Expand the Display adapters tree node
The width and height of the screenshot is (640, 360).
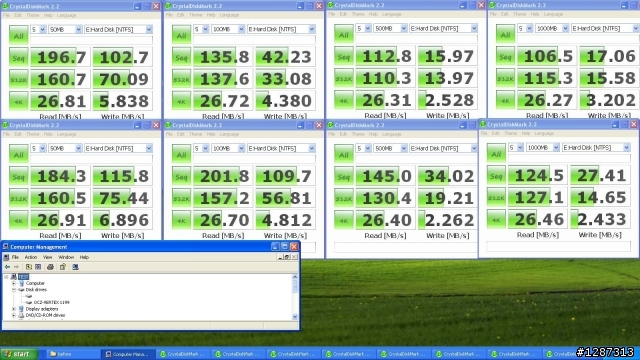tap(14, 309)
